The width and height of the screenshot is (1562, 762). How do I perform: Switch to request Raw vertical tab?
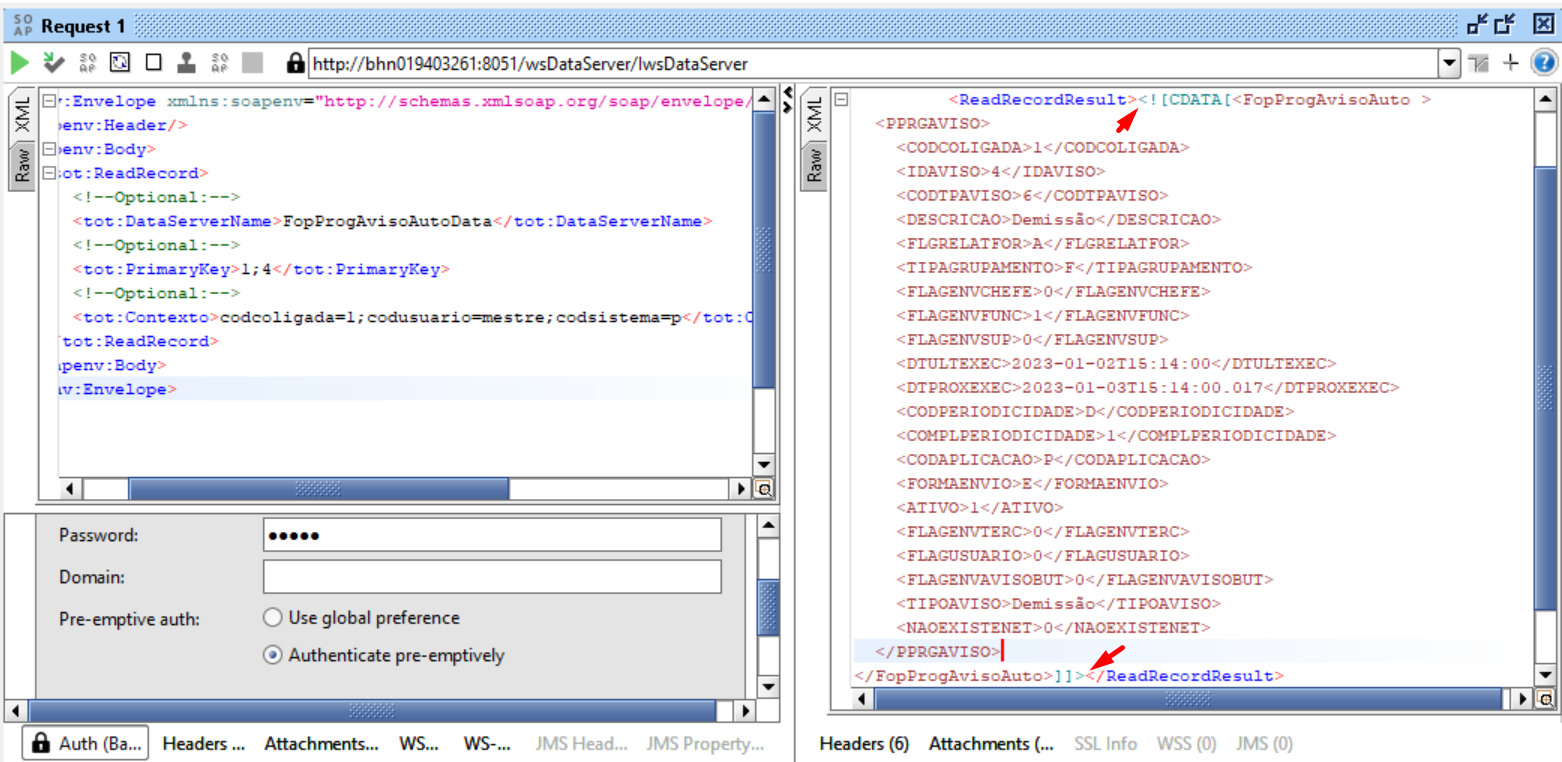pos(23,164)
